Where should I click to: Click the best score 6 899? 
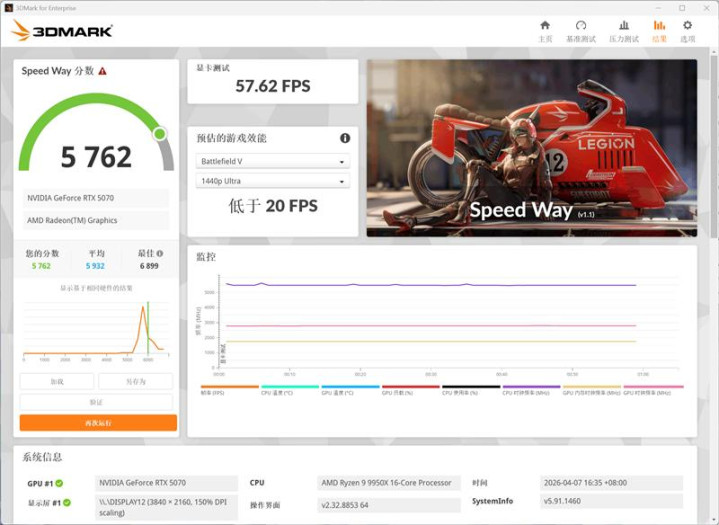(149, 266)
